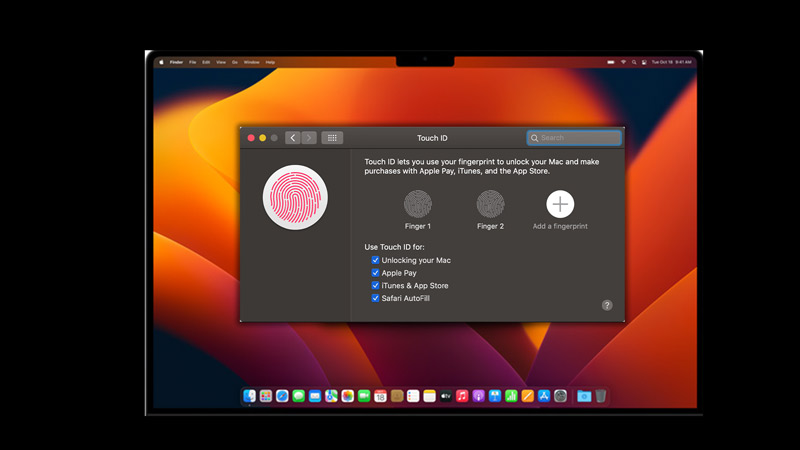The height and width of the screenshot is (450, 800).
Task: Click the battery status icon
Action: pyautogui.click(x=611, y=62)
